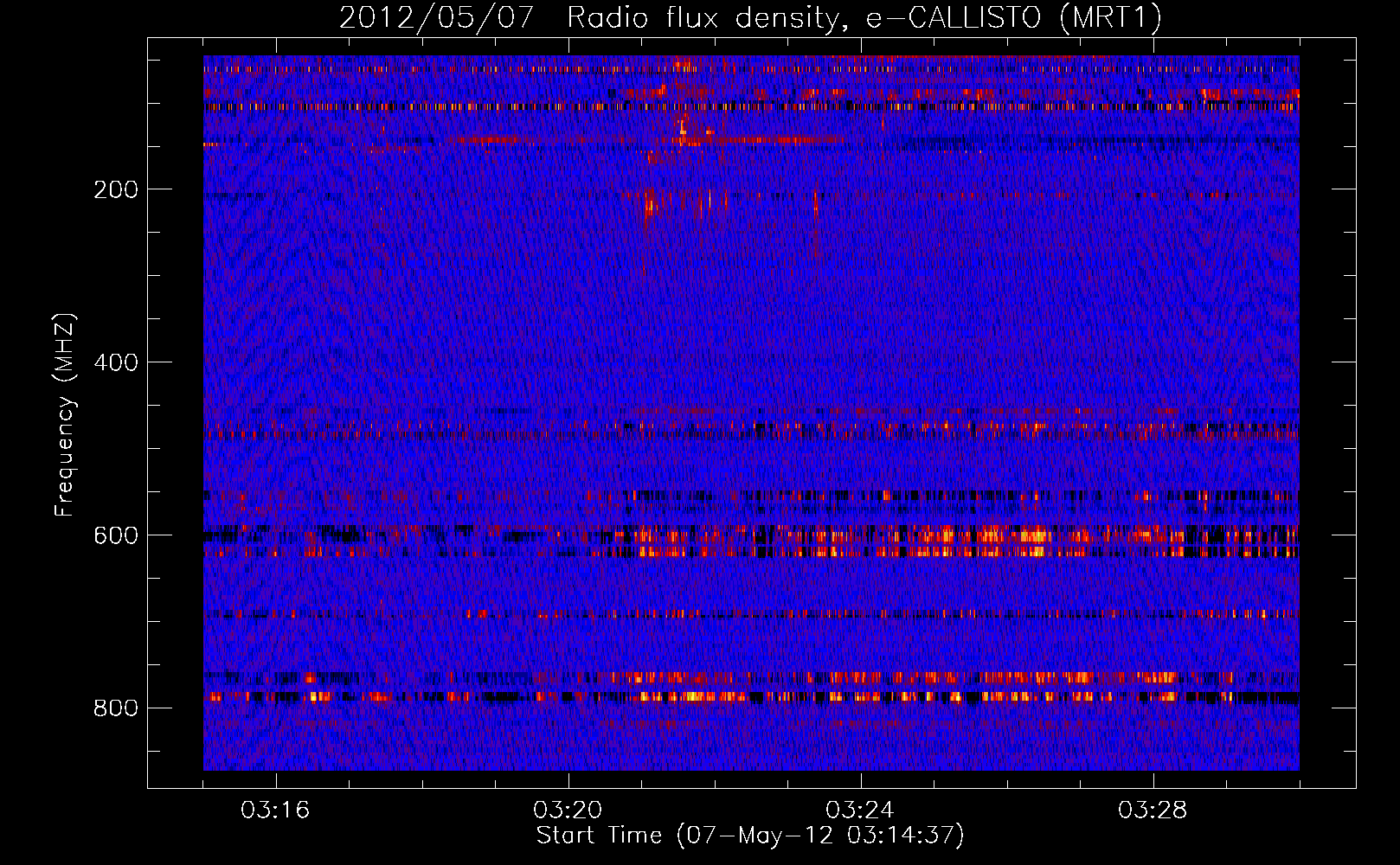Click the 03:16 time tick label
The width and height of the screenshot is (1400, 865).
click(x=275, y=811)
